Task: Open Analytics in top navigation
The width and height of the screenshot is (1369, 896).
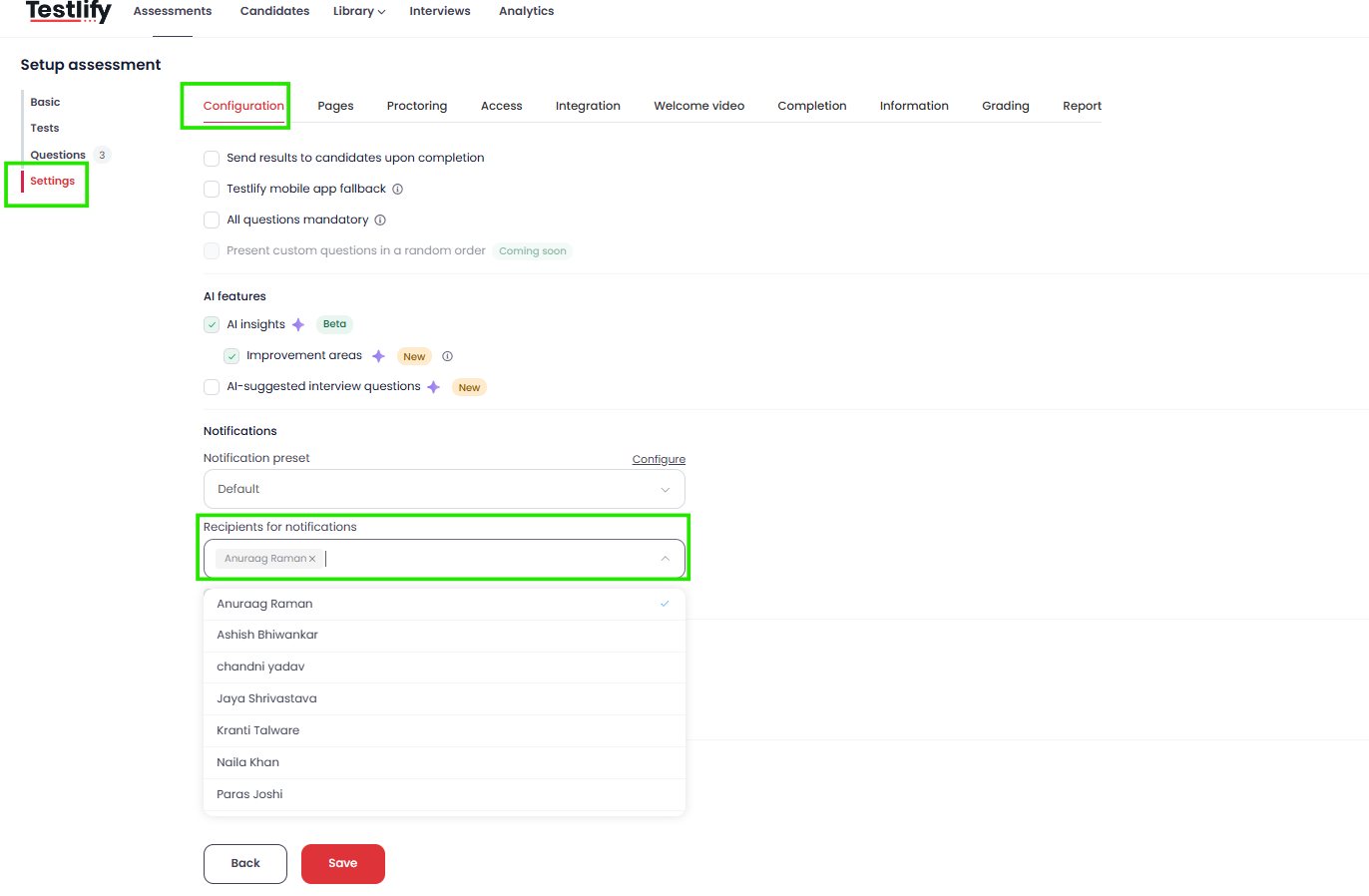Action: pyautogui.click(x=526, y=11)
